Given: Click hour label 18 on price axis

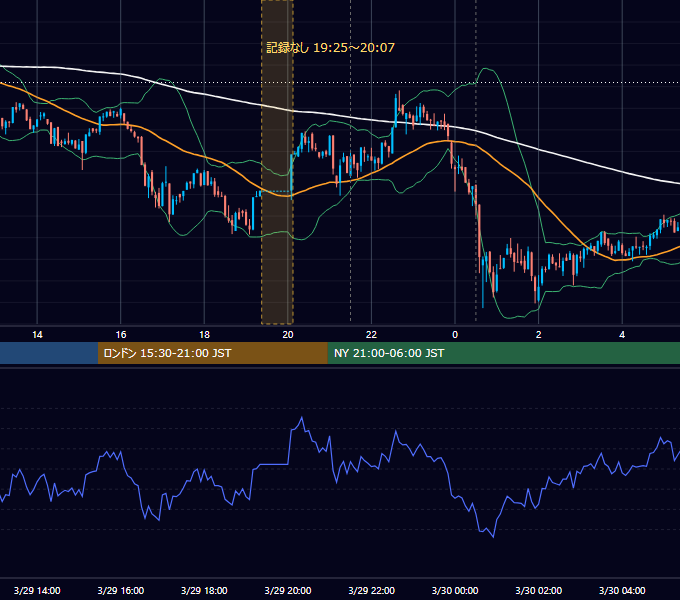Looking at the screenshot, I should [x=204, y=335].
